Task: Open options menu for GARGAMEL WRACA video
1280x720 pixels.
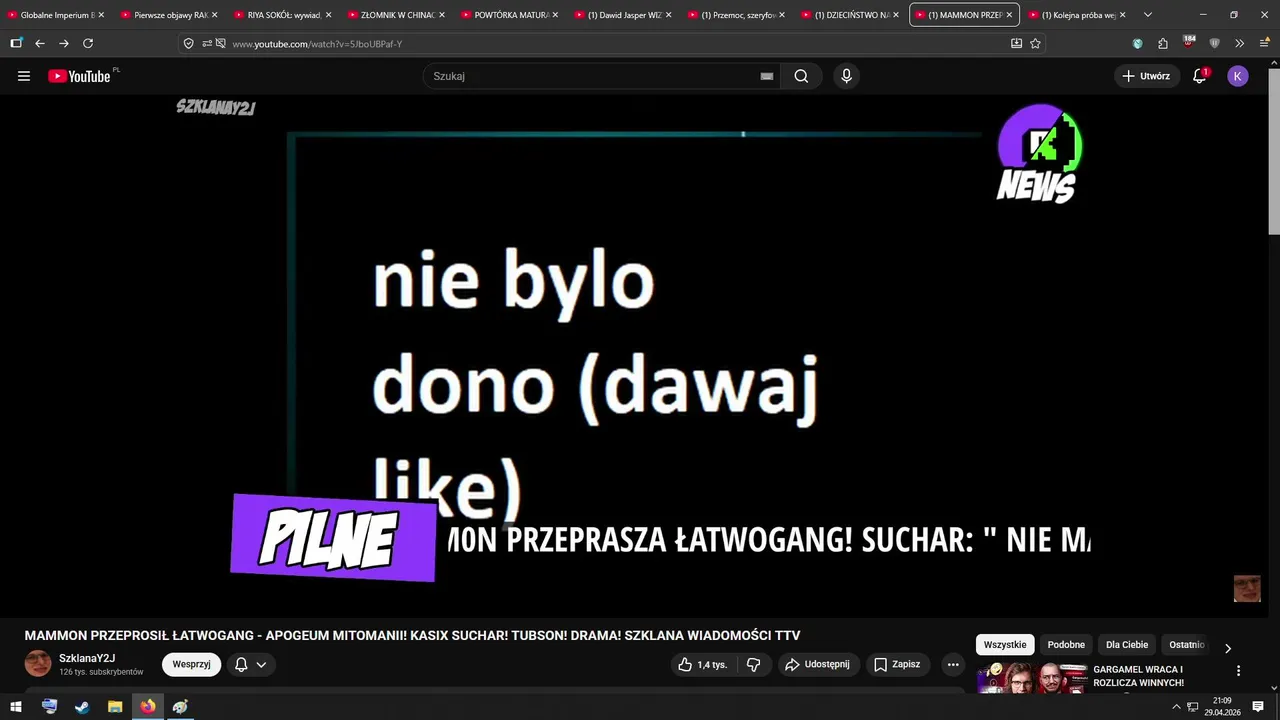Action: point(1238,671)
